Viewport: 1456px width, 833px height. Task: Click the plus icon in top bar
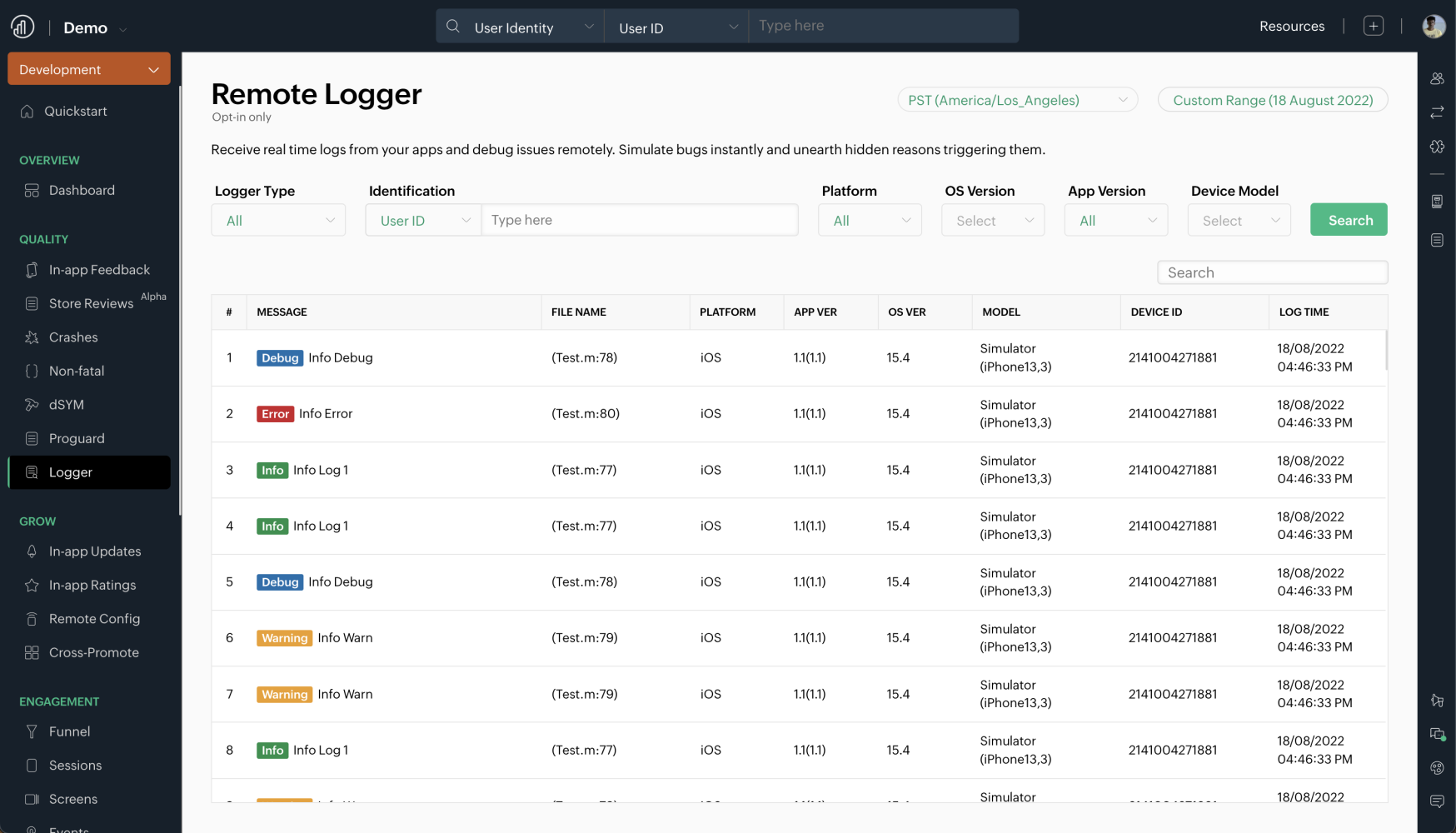pos(1373,26)
